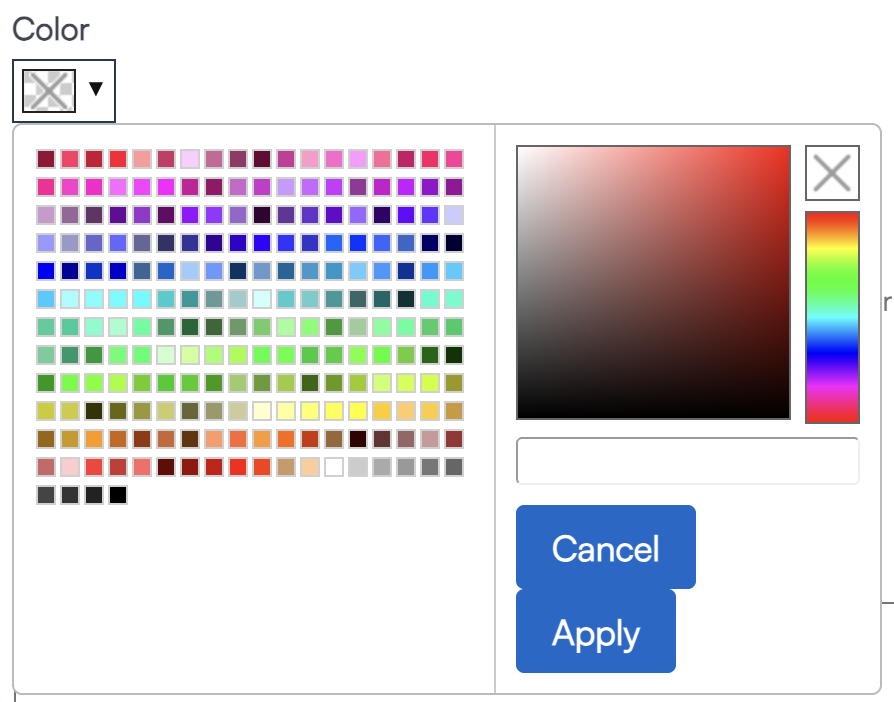This screenshot has width=894, height=702.
Task: Choose the peach swatch left of white
Action: pos(310,466)
